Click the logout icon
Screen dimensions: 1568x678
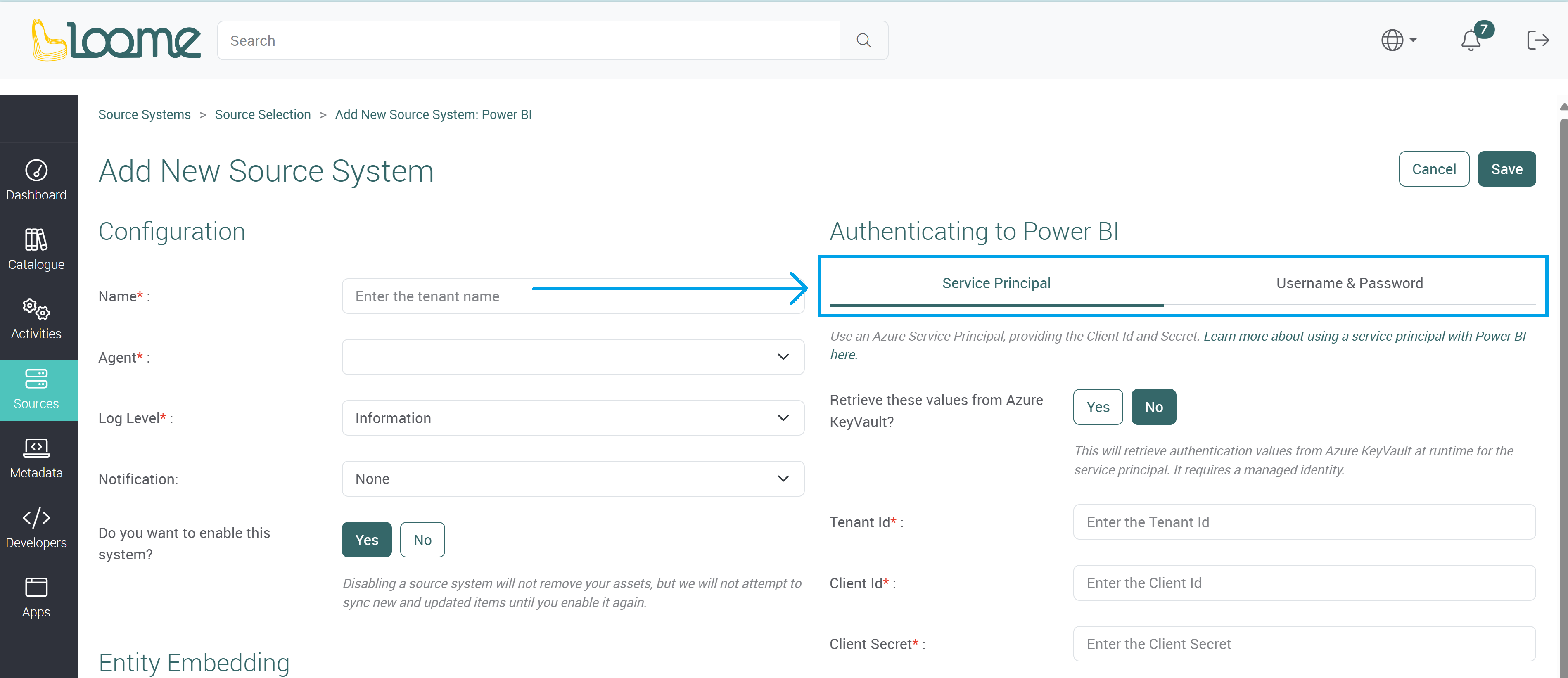coord(1537,40)
